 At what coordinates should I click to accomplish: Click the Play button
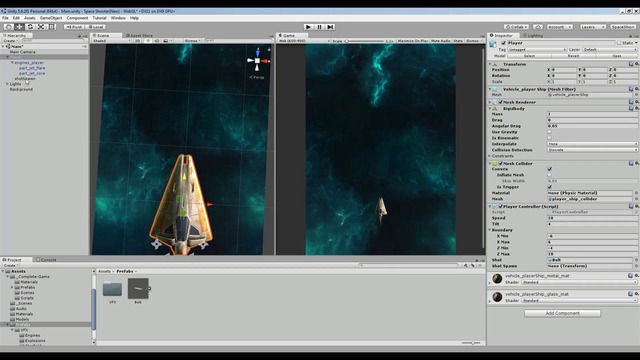tap(309, 27)
